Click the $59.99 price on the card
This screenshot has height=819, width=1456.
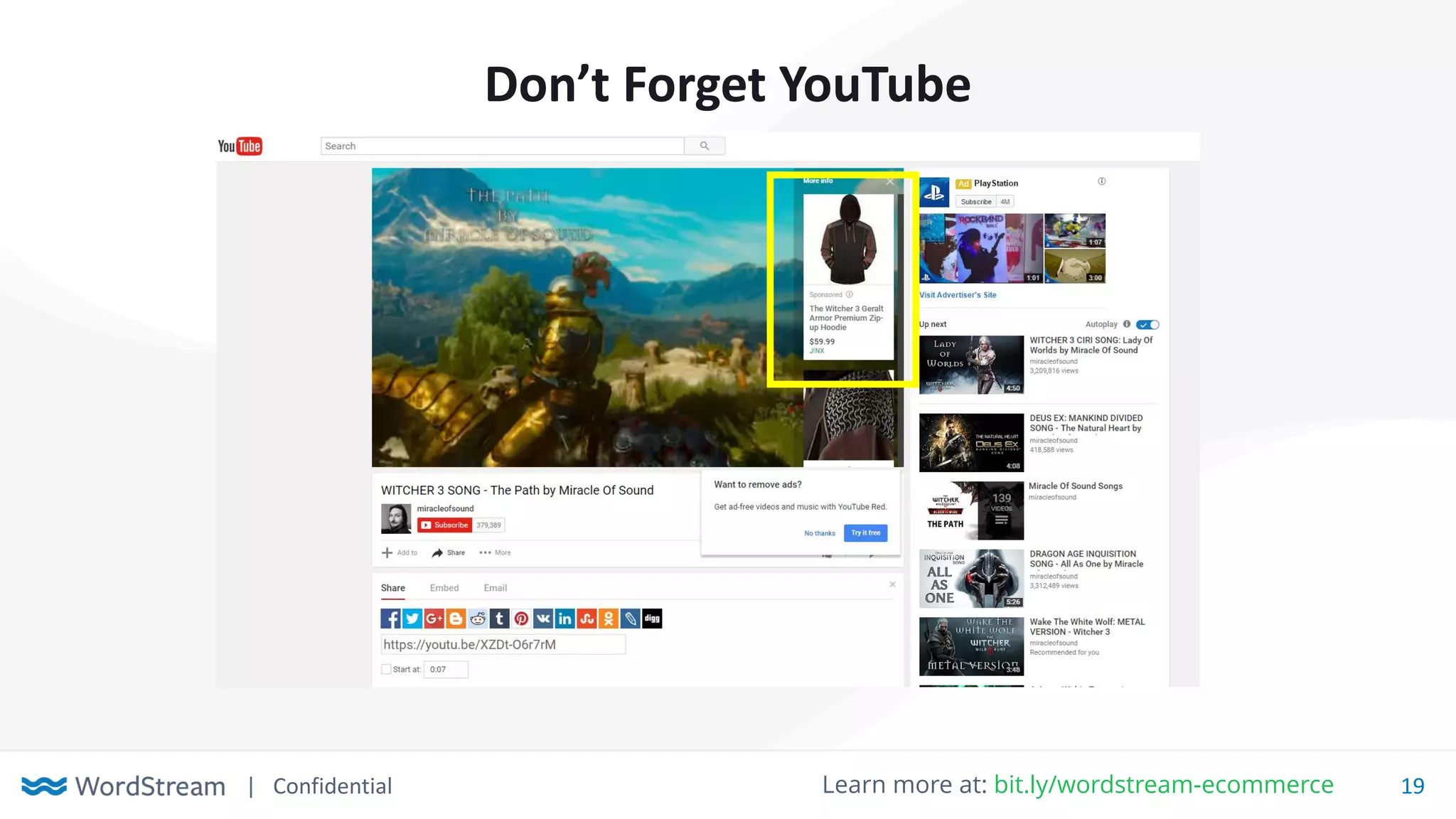[822, 341]
